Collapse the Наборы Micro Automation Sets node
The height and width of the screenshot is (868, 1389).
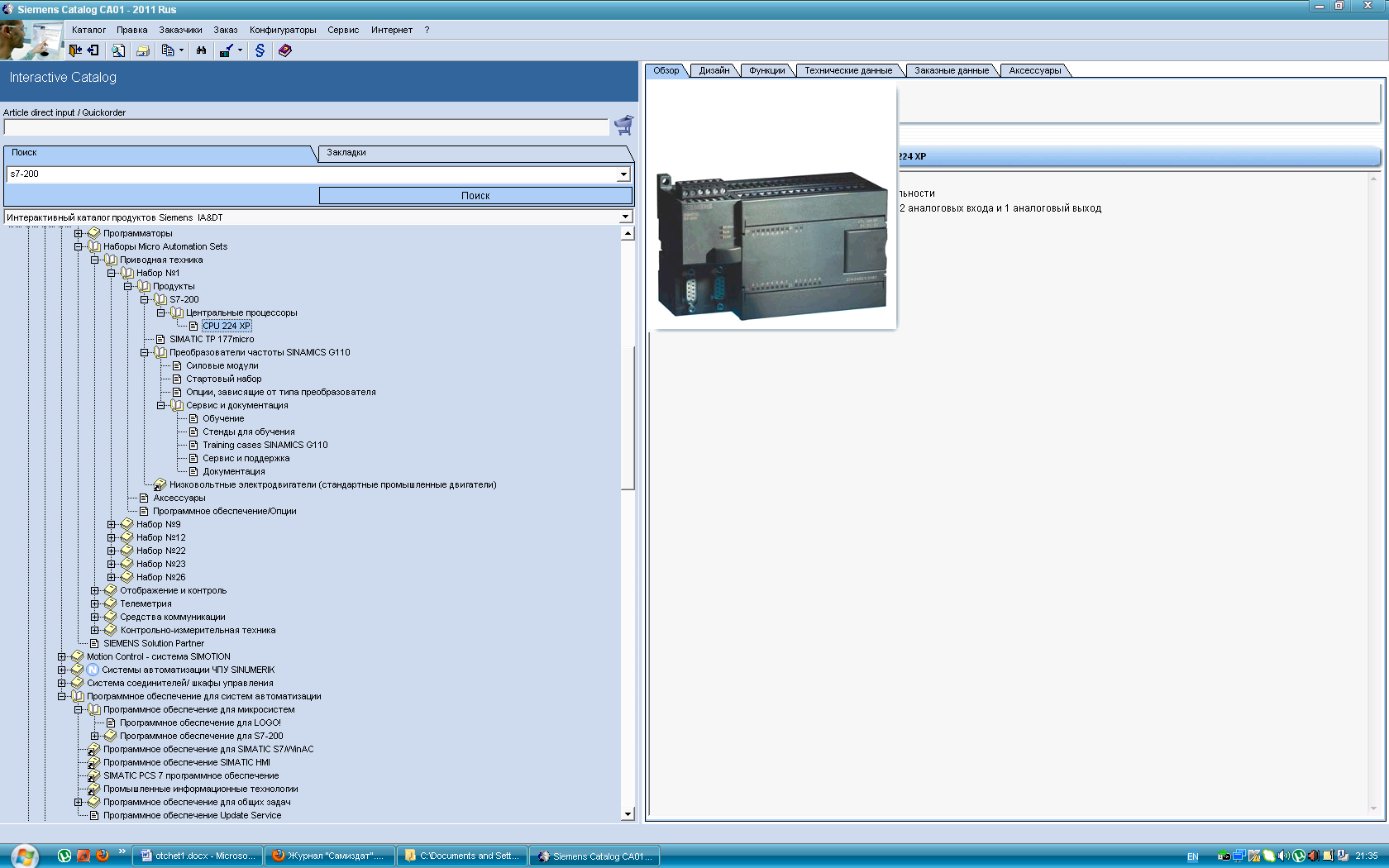click(79, 246)
